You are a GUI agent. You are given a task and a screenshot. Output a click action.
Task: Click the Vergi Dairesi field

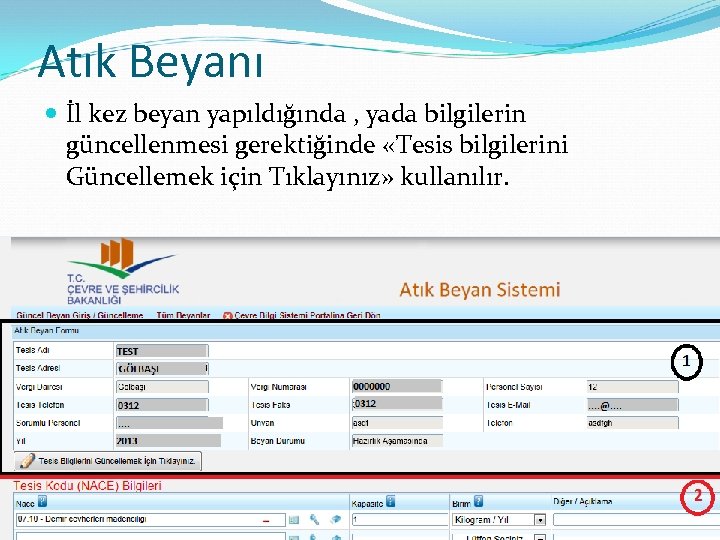pyautogui.click(x=162, y=387)
